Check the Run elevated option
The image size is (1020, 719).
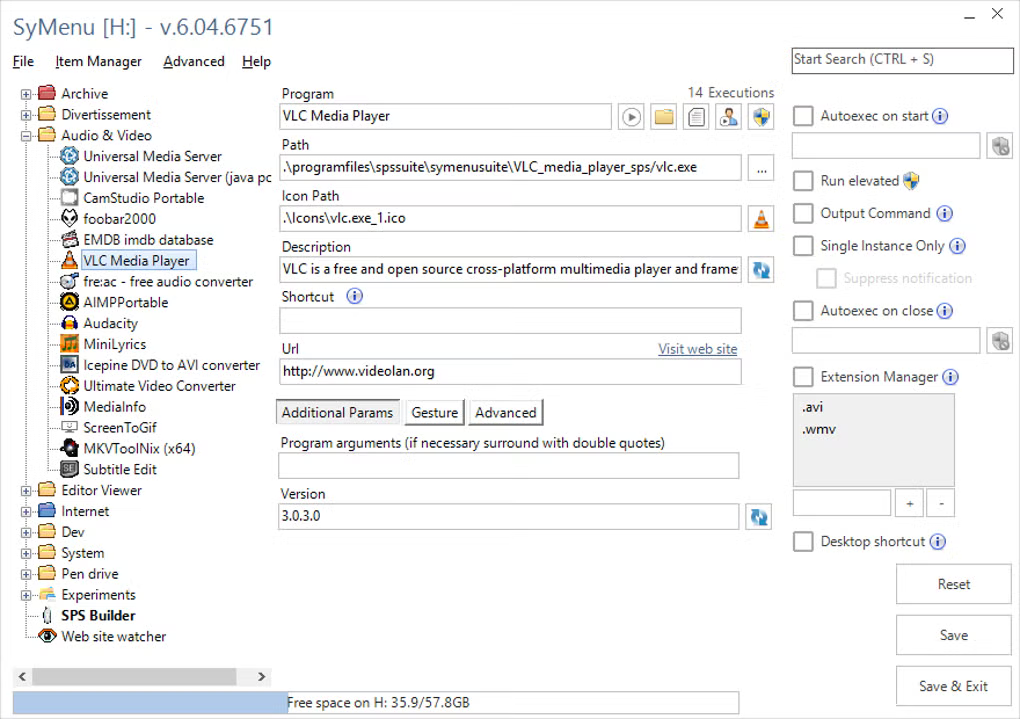click(x=803, y=181)
